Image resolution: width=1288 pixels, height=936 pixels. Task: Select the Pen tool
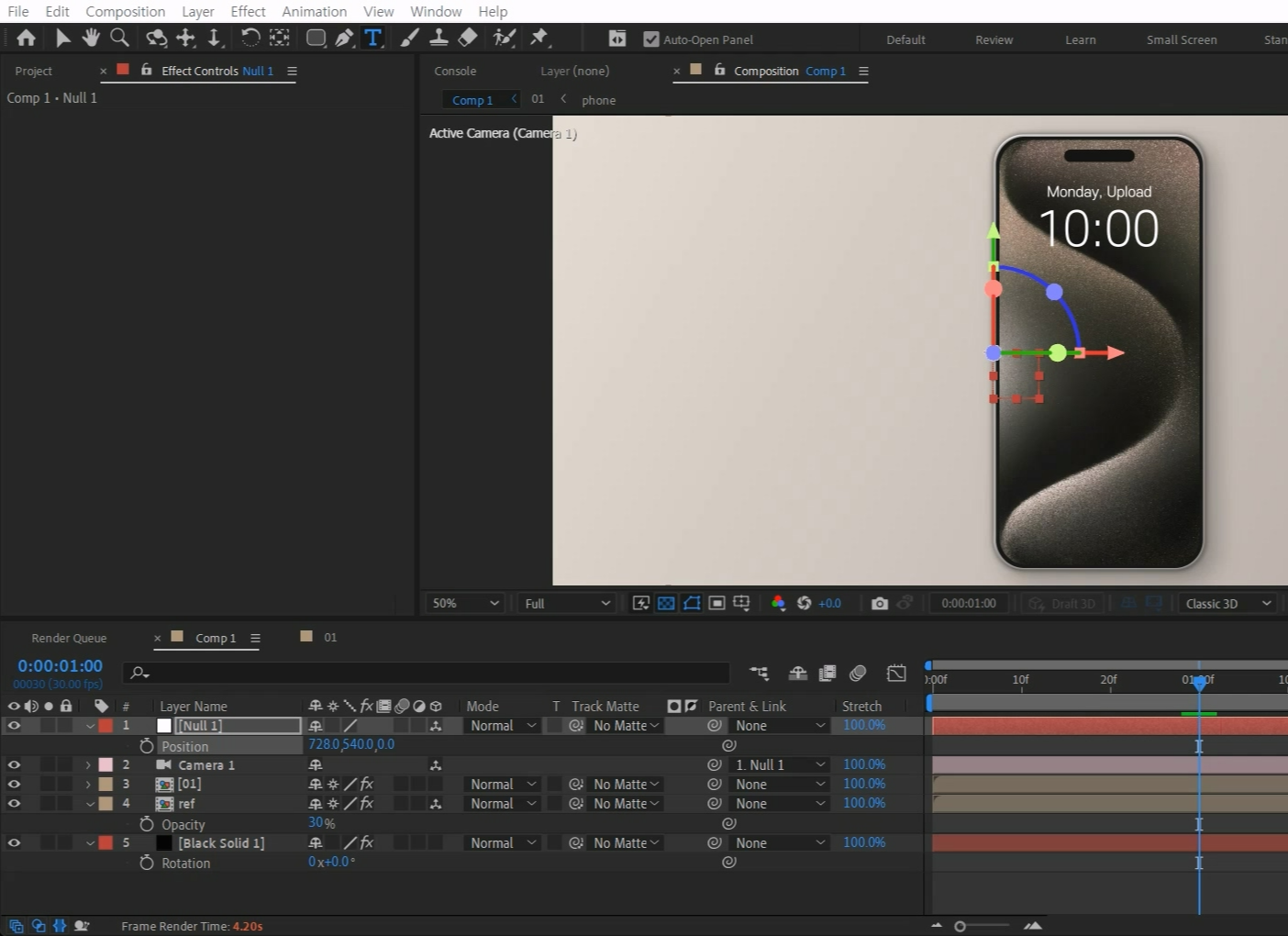tap(344, 38)
